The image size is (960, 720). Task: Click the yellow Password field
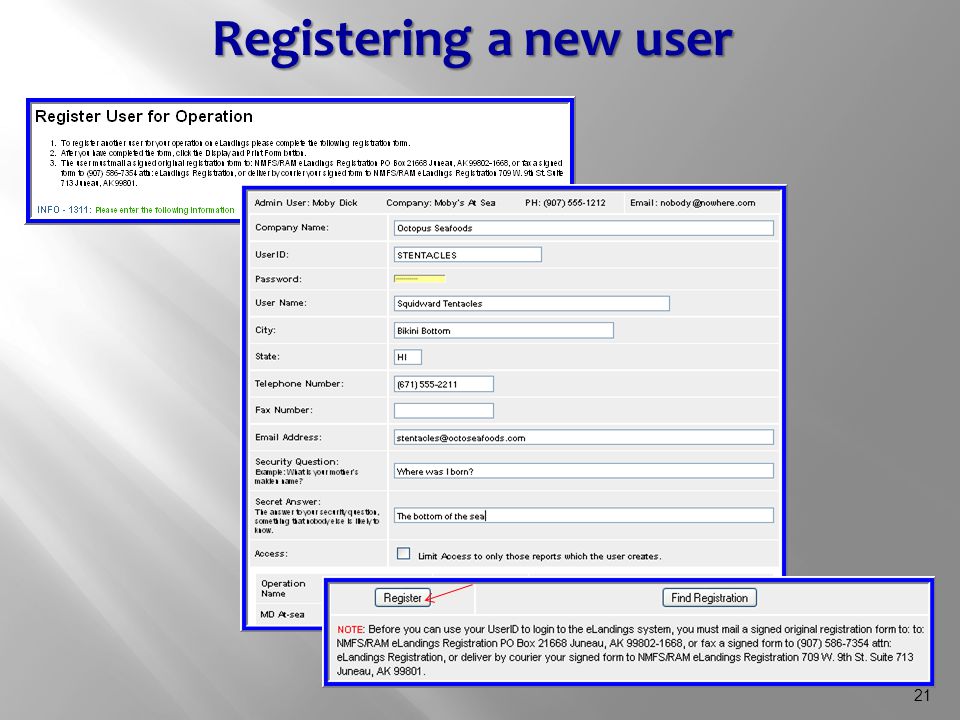click(419, 279)
